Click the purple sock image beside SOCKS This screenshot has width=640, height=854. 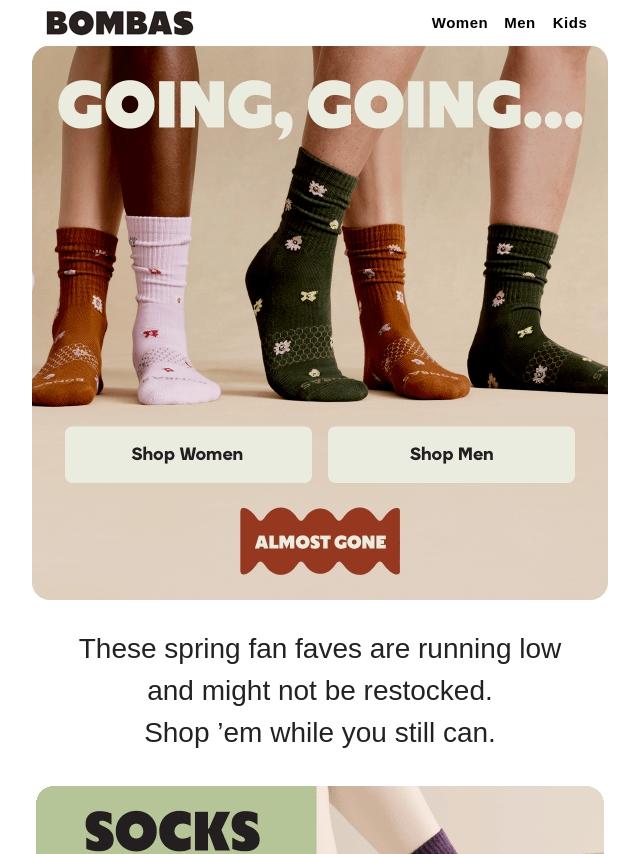pos(460,820)
